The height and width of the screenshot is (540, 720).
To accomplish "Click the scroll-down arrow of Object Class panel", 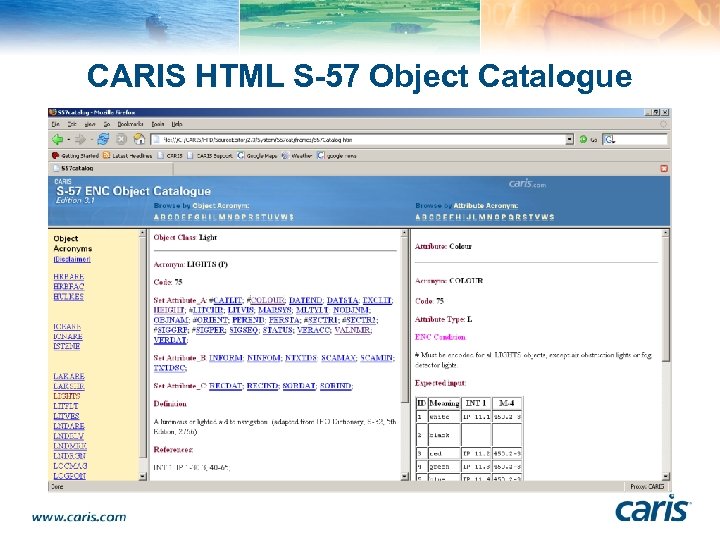I will point(405,476).
